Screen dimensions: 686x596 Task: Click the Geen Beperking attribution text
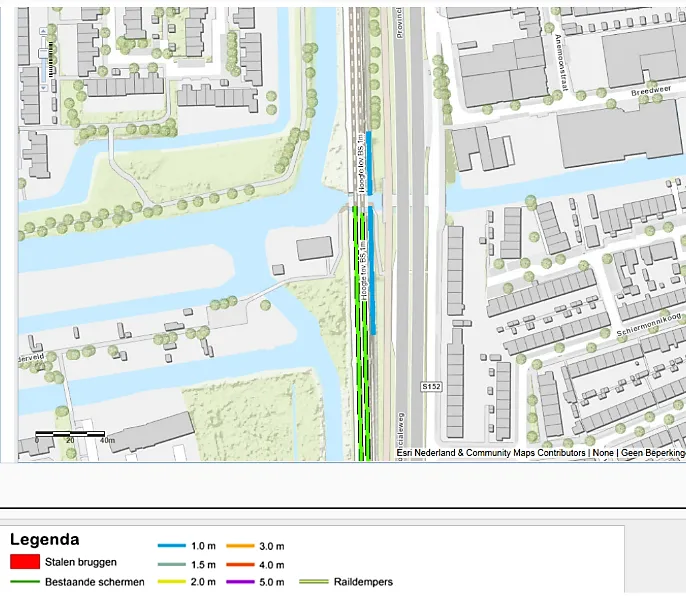point(652,453)
